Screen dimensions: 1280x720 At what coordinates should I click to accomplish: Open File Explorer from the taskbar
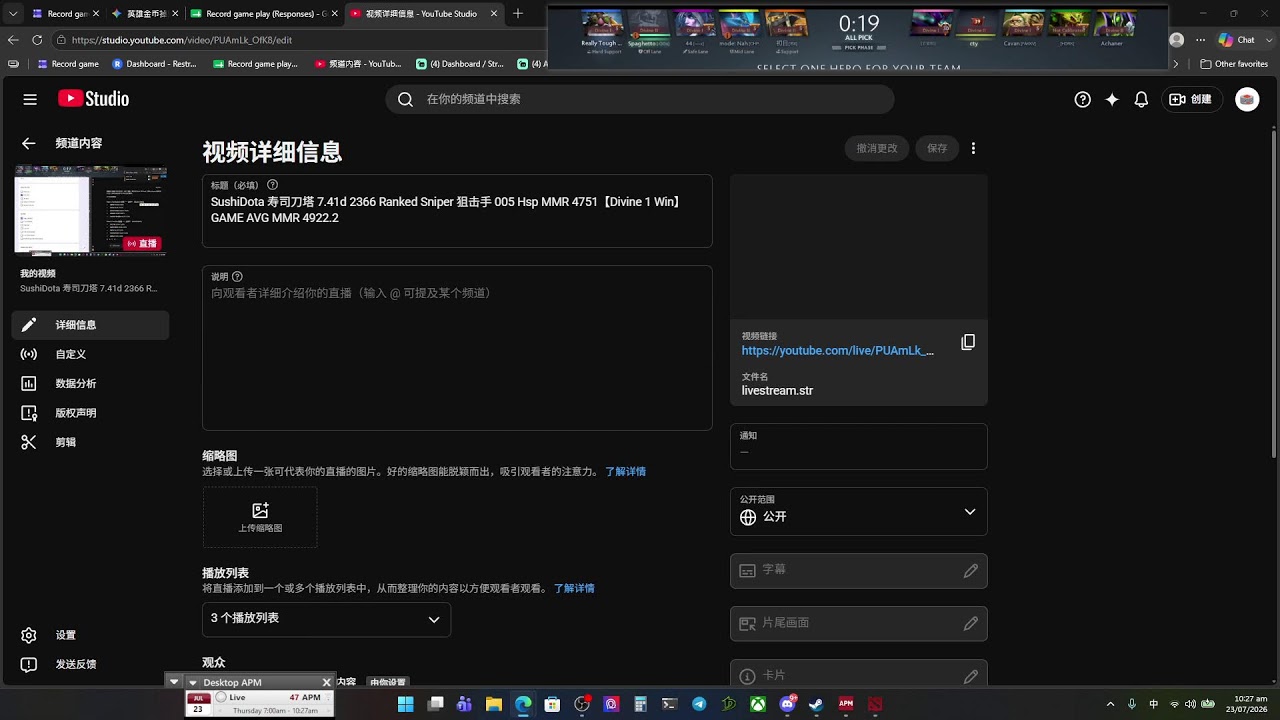pos(494,704)
